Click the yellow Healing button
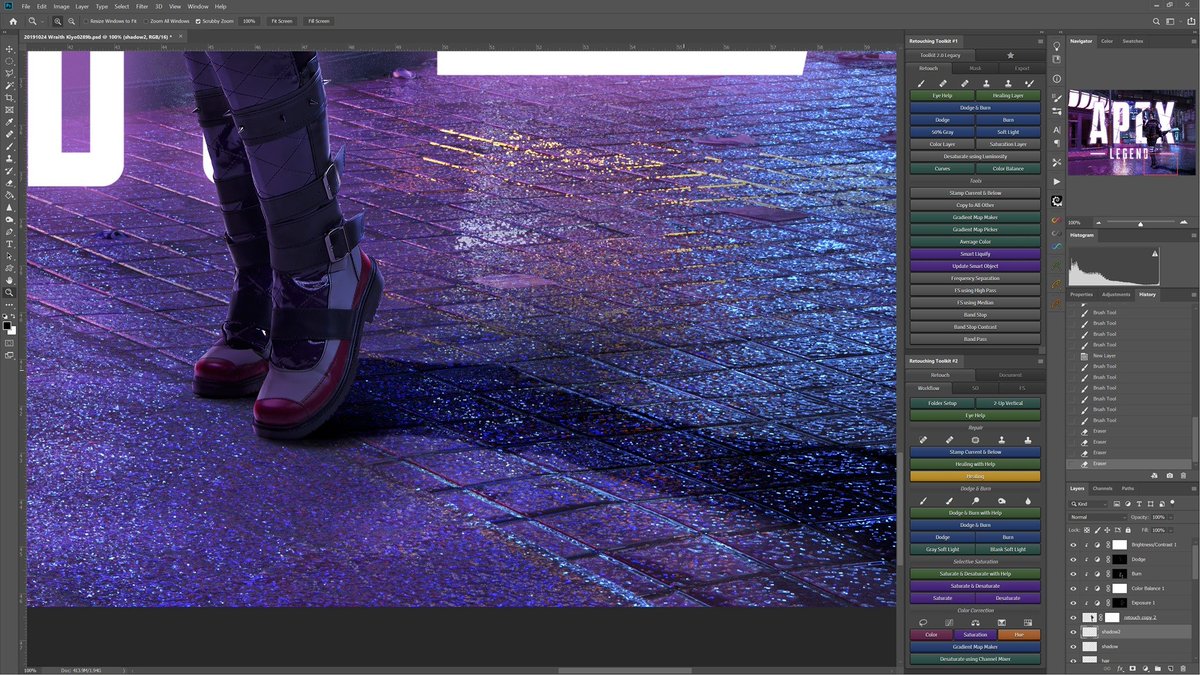1200x675 pixels. pos(975,476)
